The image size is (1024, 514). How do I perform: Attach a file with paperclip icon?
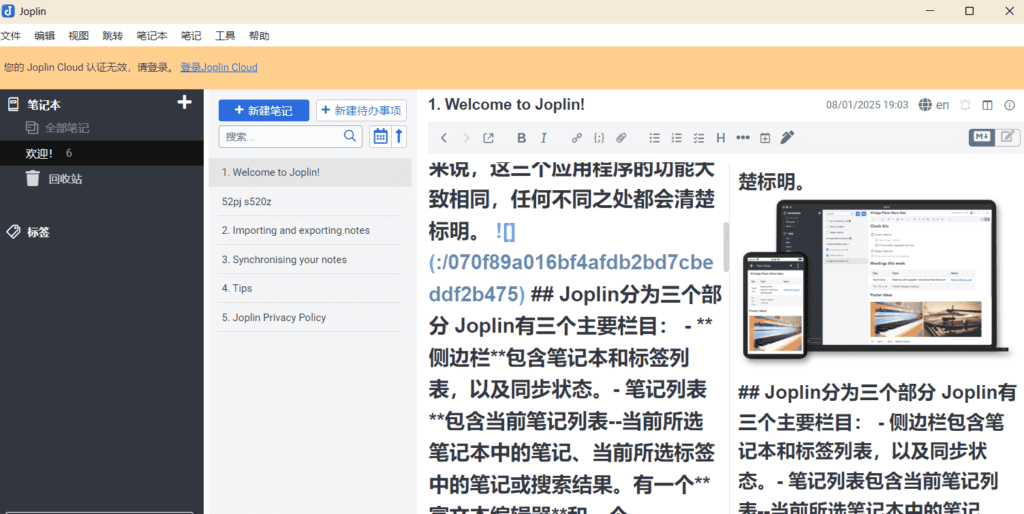621,138
